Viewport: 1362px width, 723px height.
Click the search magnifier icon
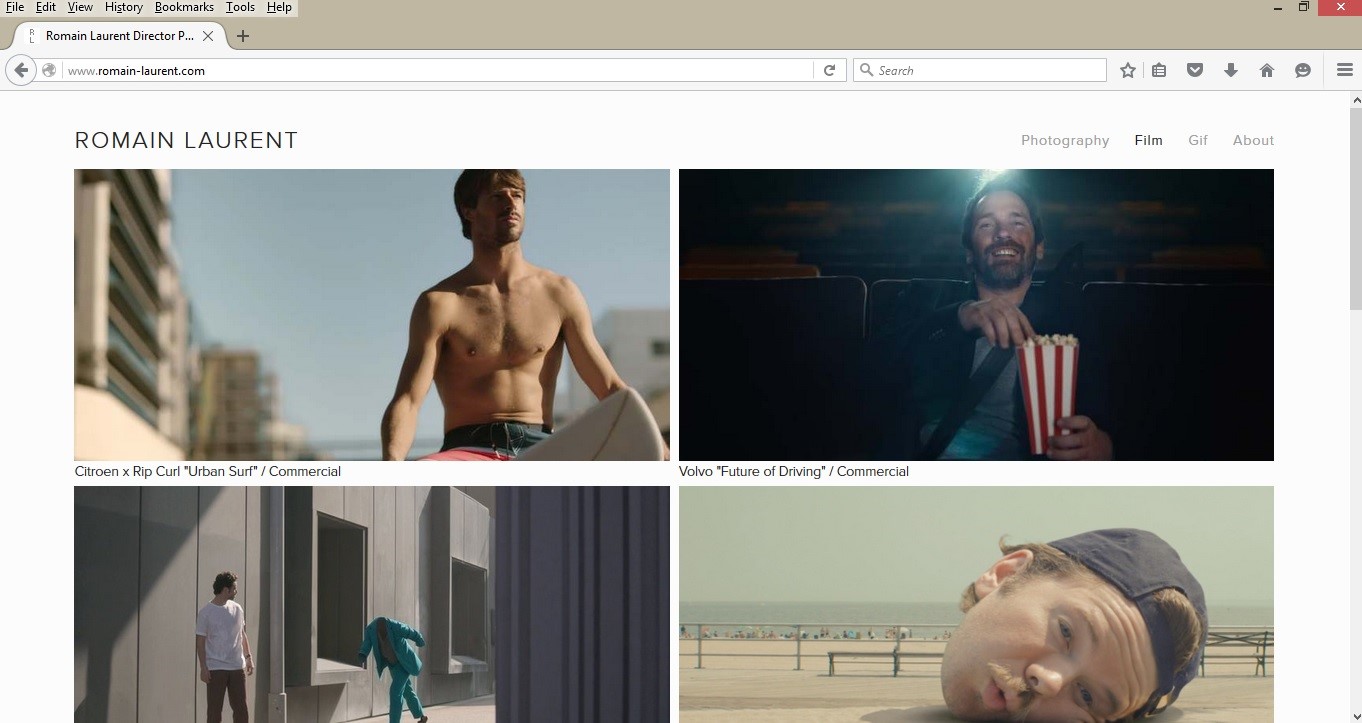866,70
